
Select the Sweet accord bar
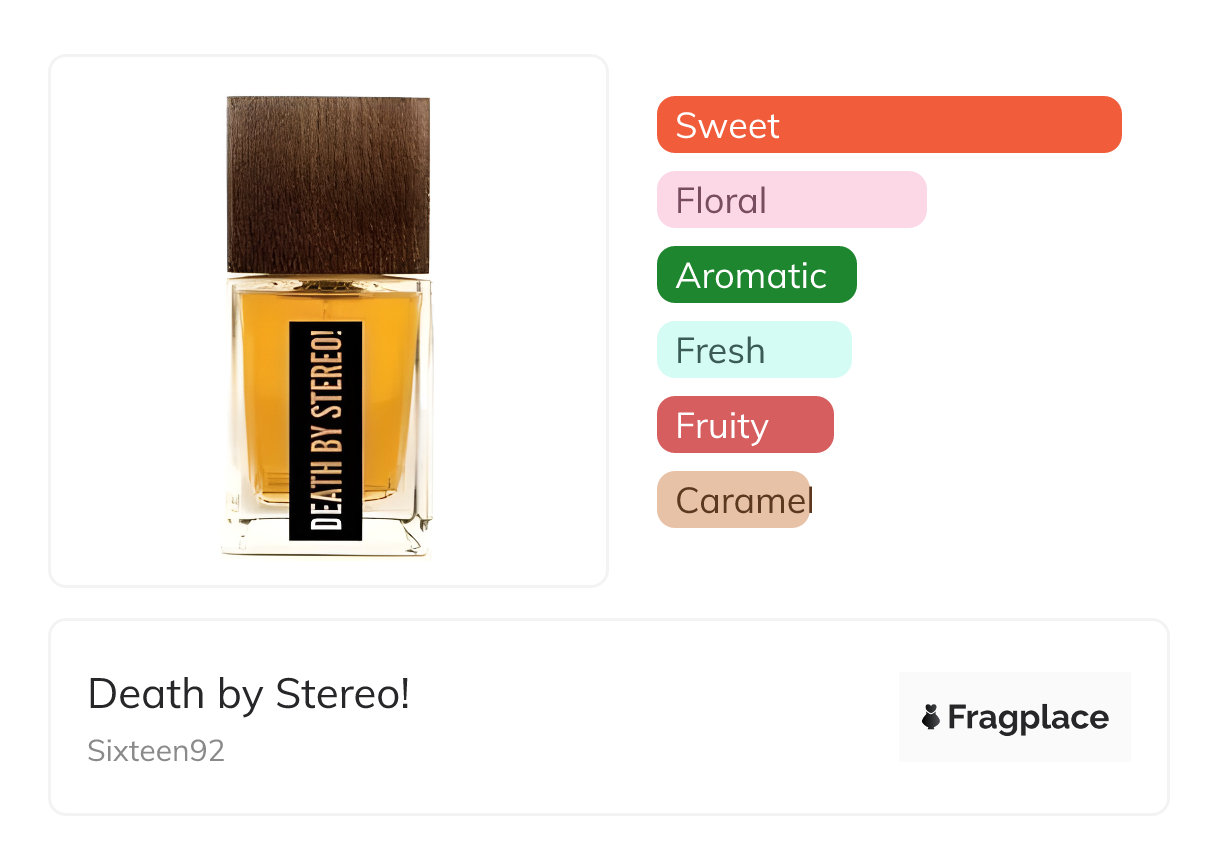[x=888, y=125]
